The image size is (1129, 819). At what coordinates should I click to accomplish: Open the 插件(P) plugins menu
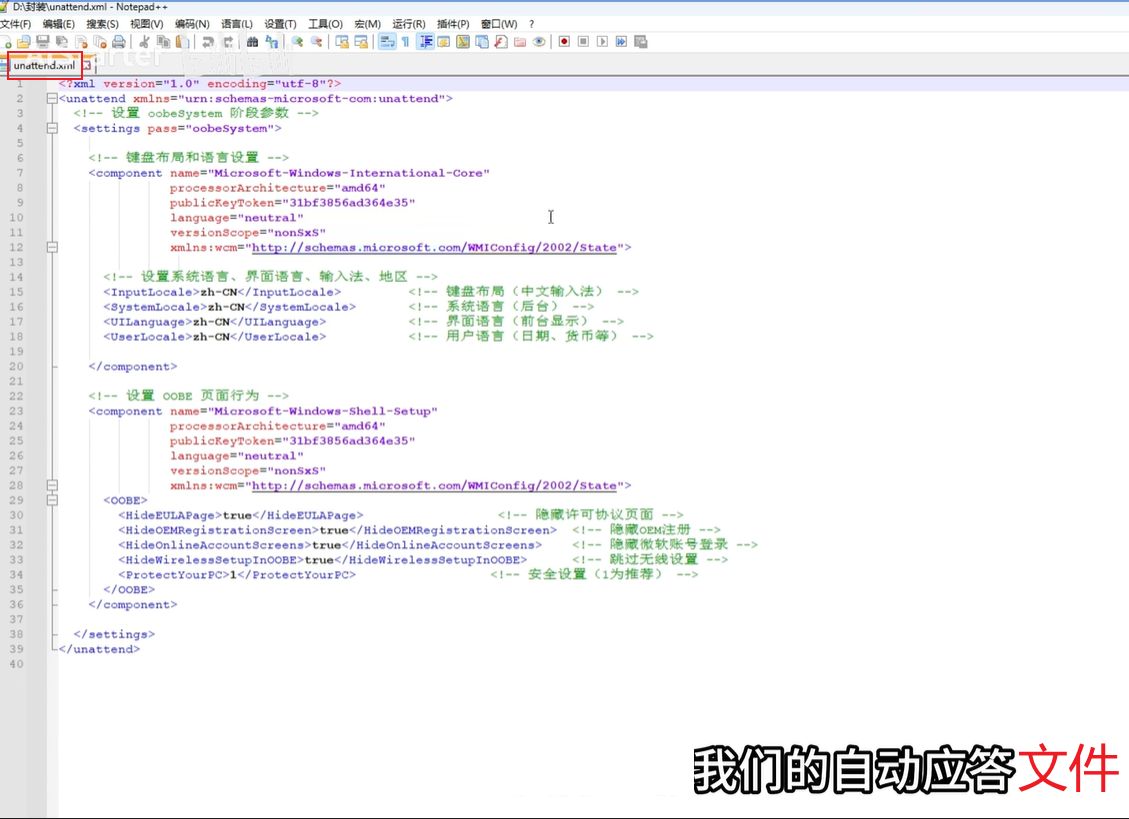click(453, 23)
